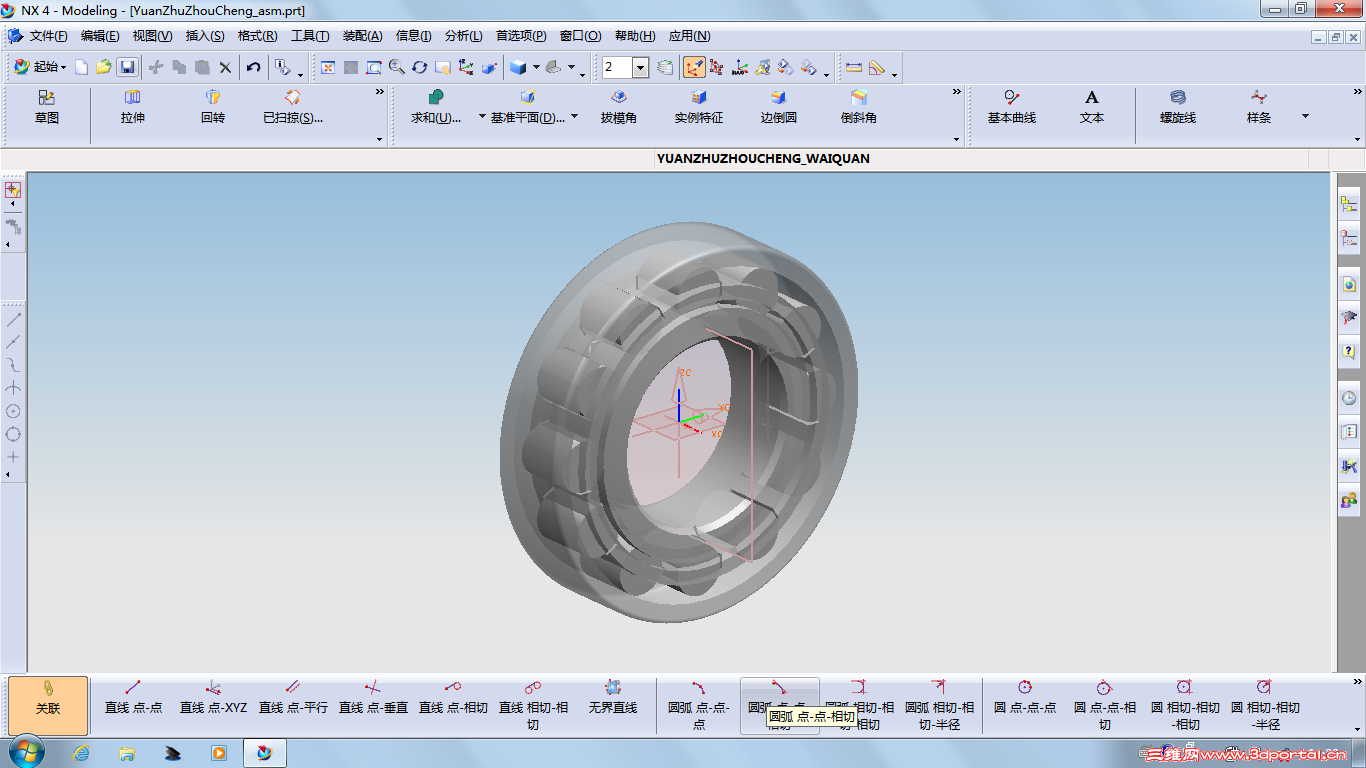The image size is (1366, 768).
Task: Open the 文件(F) menu
Action: (48, 36)
